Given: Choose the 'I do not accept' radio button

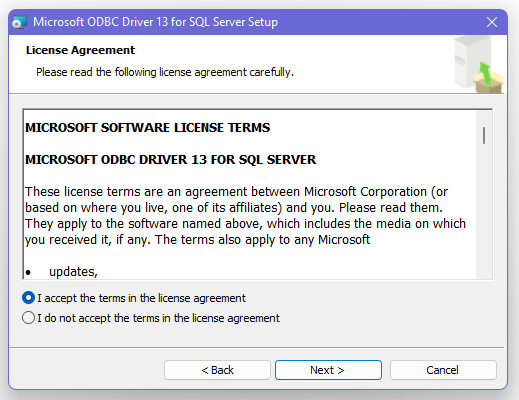Looking at the screenshot, I should tap(28, 318).
